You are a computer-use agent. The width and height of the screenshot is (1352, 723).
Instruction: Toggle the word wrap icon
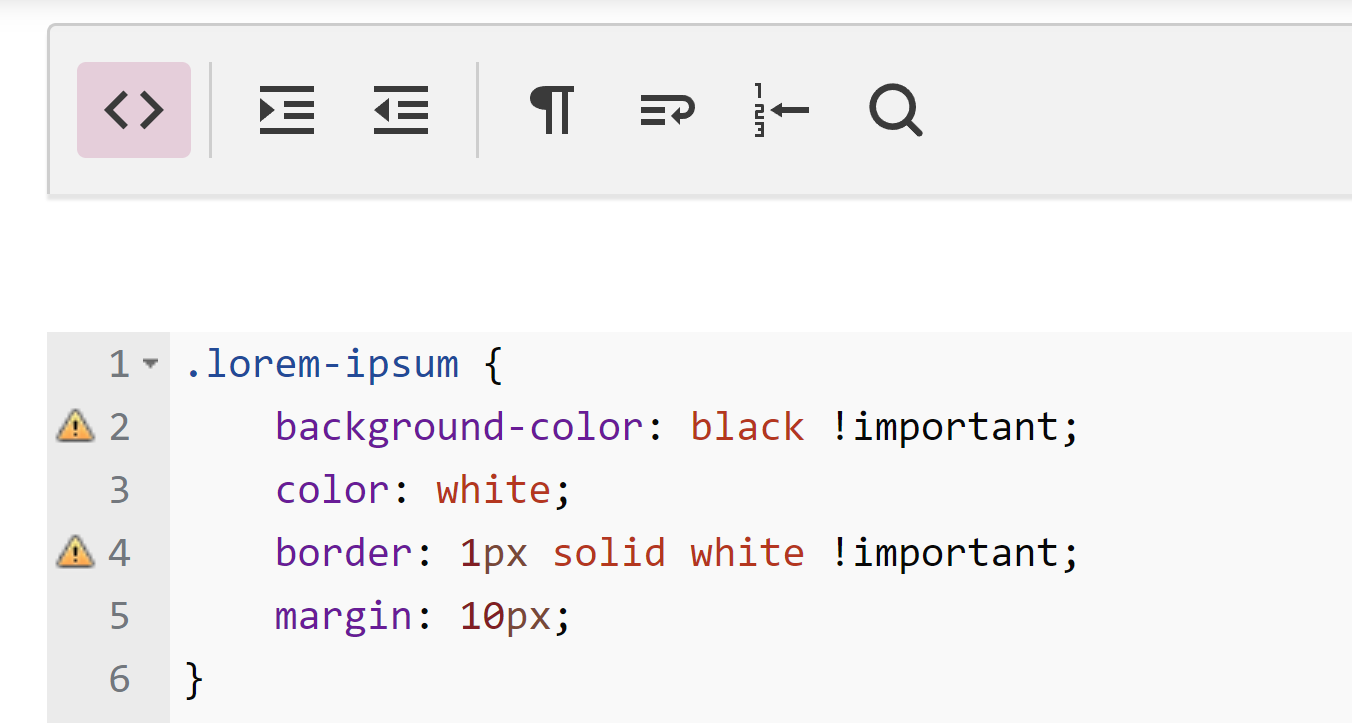click(667, 110)
